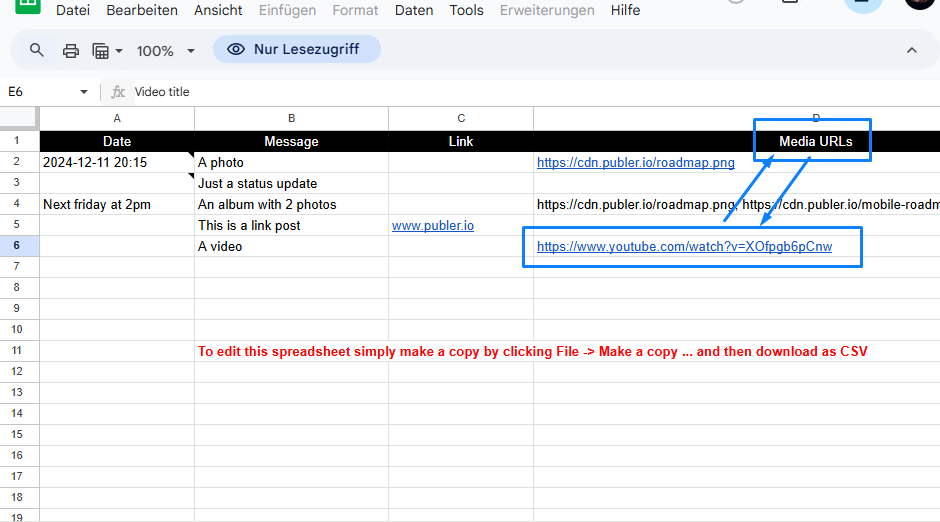The height and width of the screenshot is (522, 940).
Task: Select the row 4 media URLs cell
Action: pos(737,204)
